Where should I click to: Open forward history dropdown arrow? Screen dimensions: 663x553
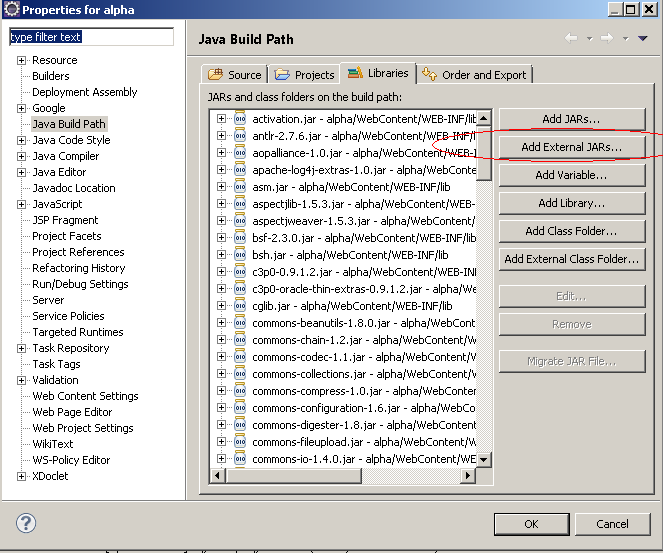pyautogui.click(x=626, y=39)
